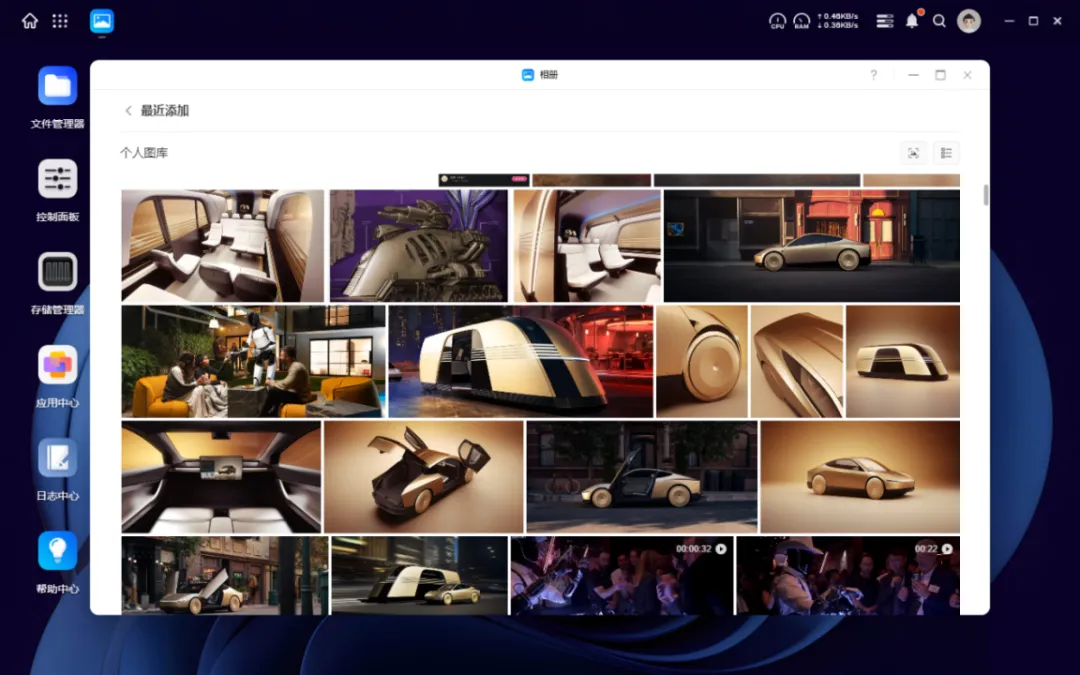1080x675 pixels.
Task: Click the photo gallery vertical scrollbar
Action: [x=986, y=195]
